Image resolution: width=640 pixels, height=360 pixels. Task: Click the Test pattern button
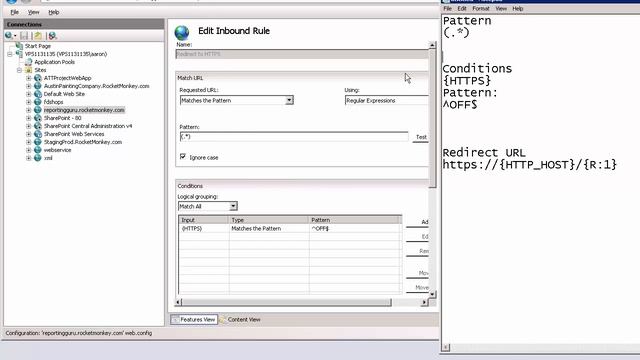421,137
